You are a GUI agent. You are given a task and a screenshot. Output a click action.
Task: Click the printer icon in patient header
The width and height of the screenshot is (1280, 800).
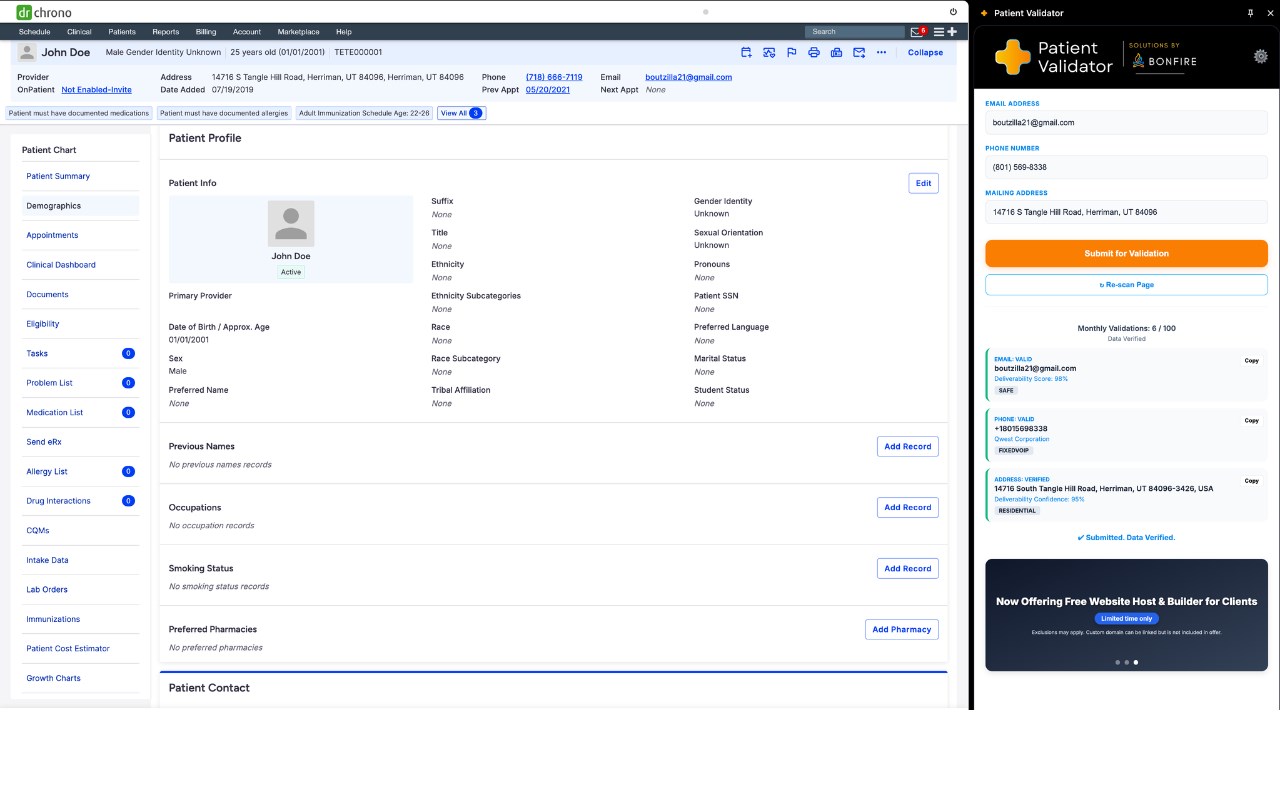(814, 52)
